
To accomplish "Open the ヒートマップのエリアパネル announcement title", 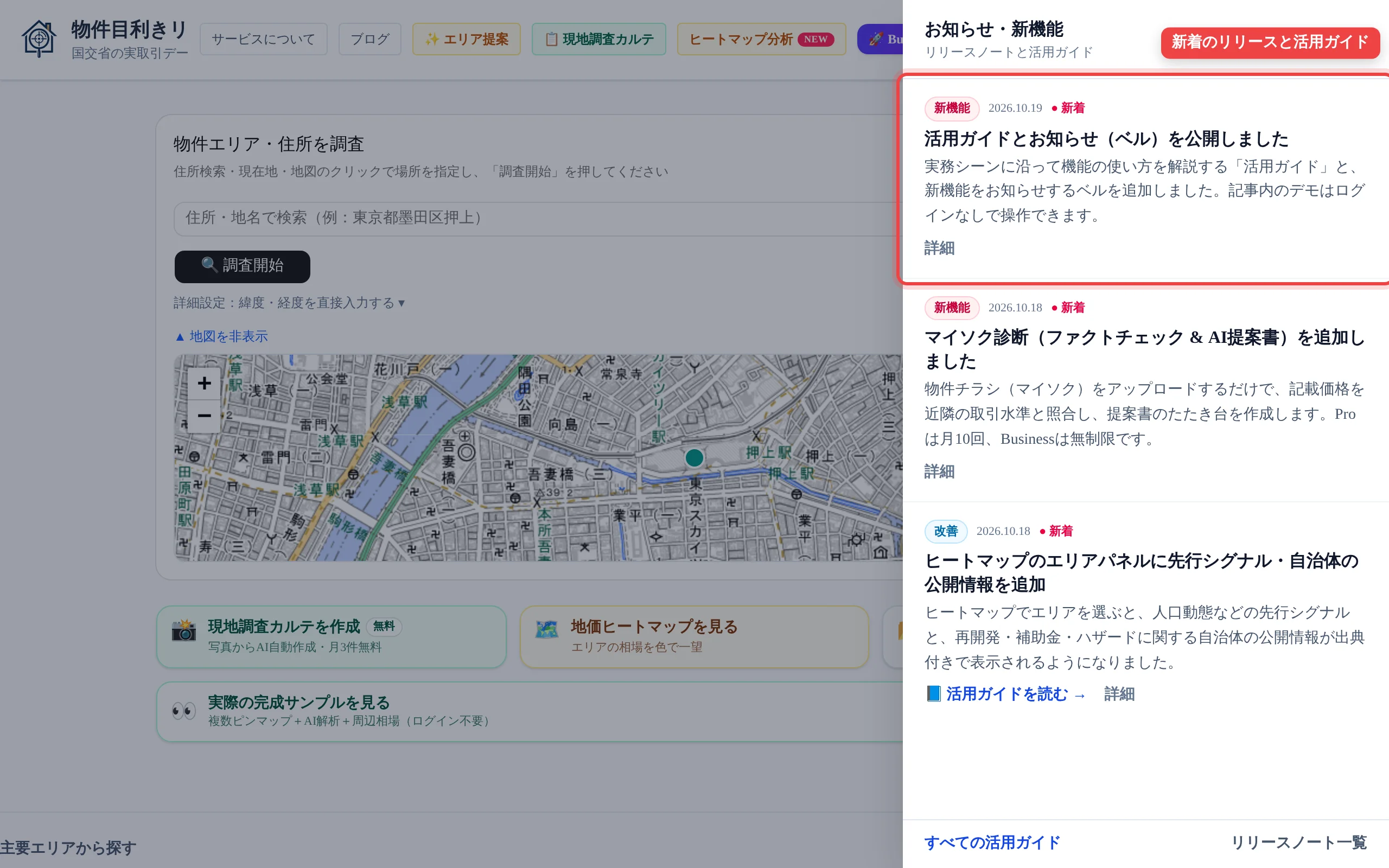I will point(1142,572).
